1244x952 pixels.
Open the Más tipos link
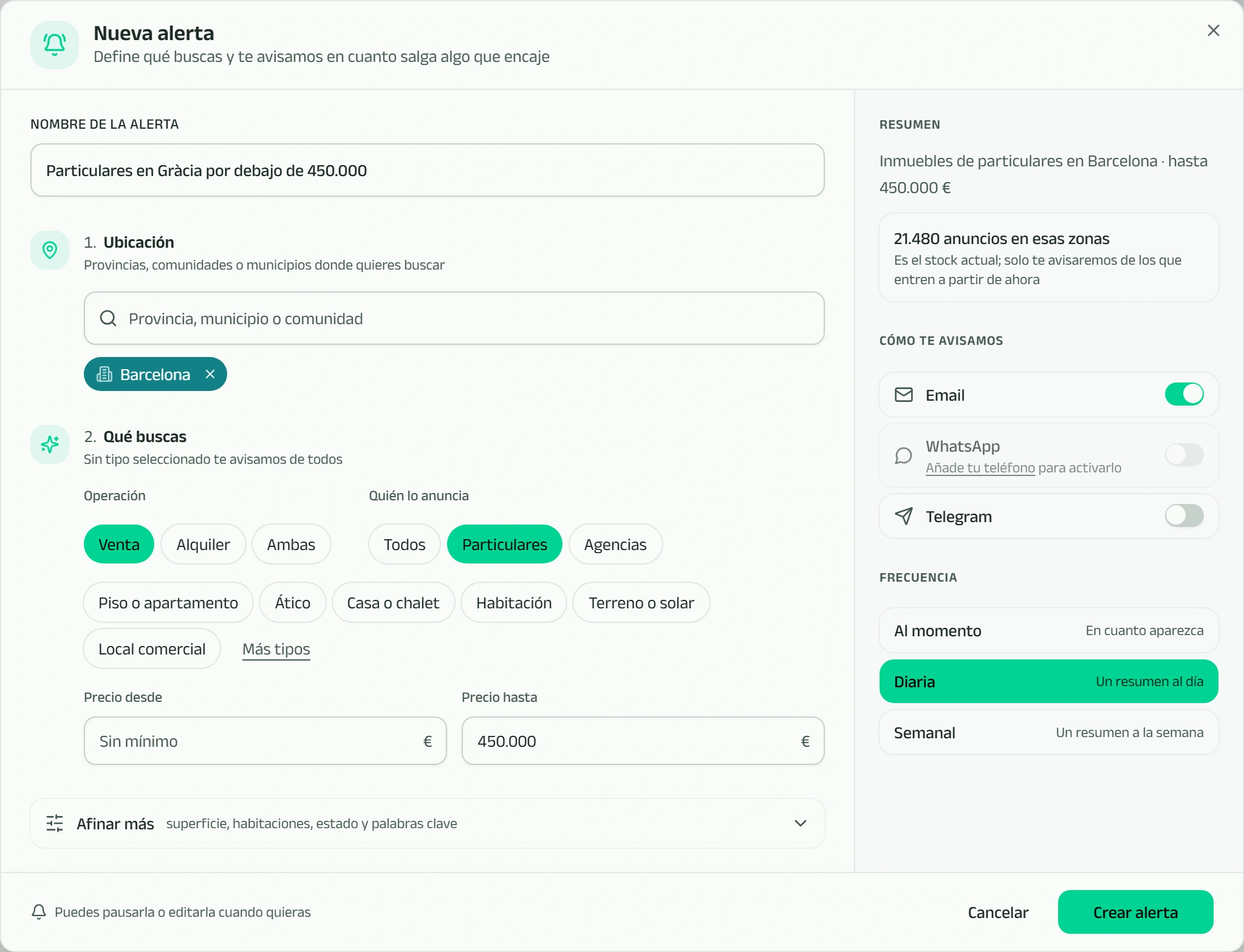276,649
